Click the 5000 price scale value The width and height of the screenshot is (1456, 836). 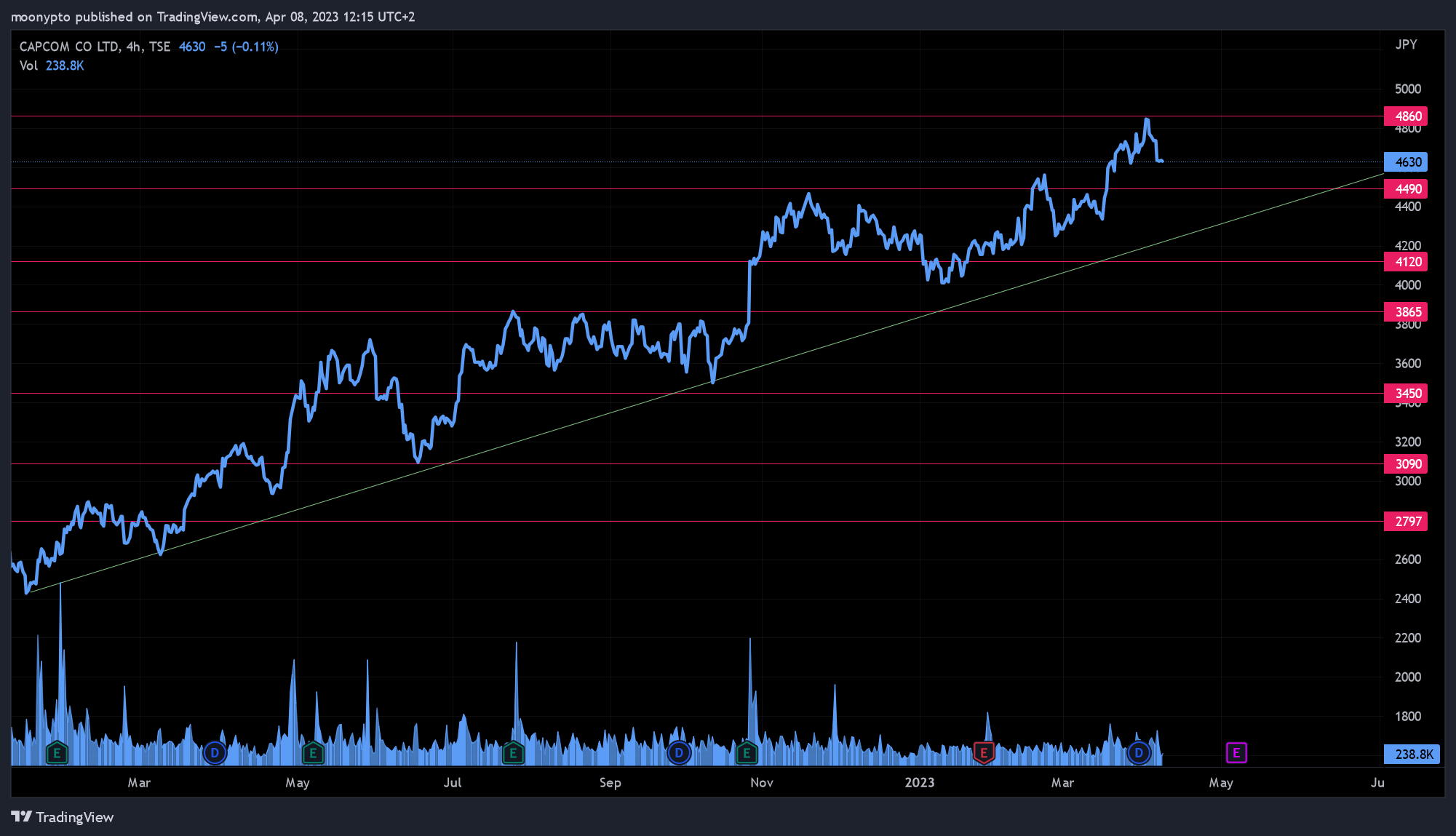coord(1407,89)
